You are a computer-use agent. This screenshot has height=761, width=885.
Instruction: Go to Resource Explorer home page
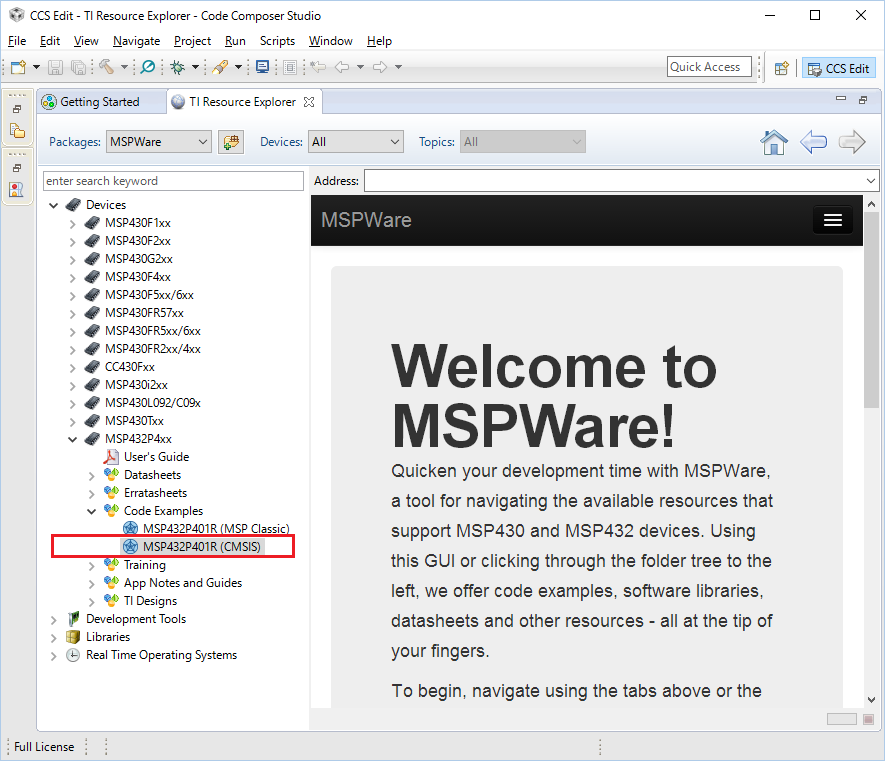[774, 142]
